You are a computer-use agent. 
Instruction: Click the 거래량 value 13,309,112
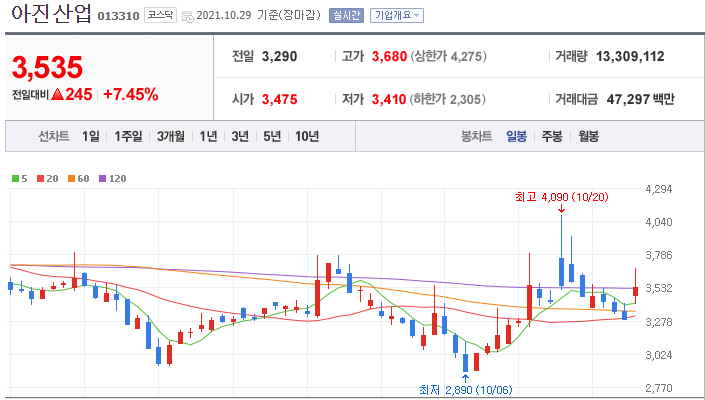point(630,57)
